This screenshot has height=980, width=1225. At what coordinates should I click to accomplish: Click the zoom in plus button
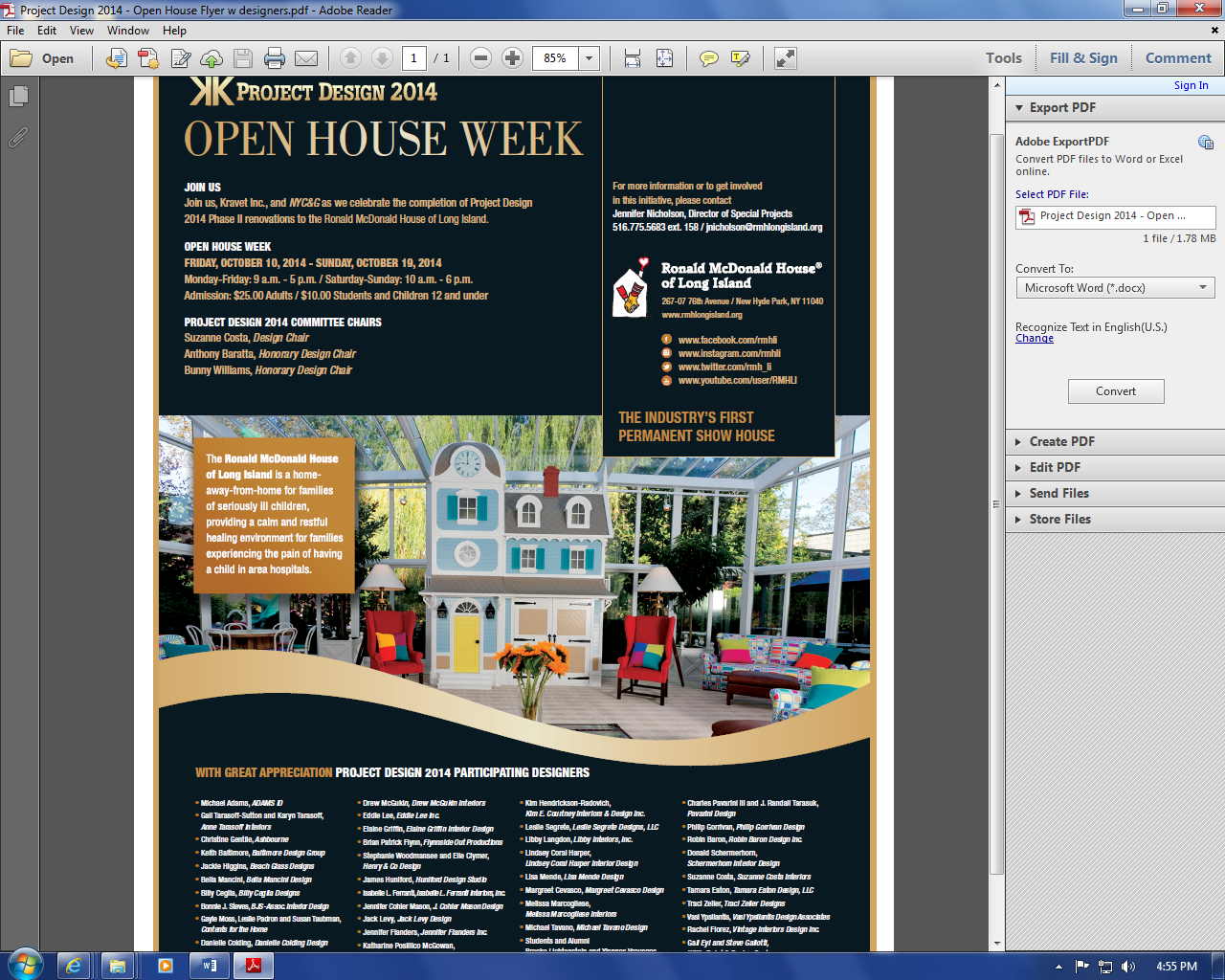tap(512, 58)
